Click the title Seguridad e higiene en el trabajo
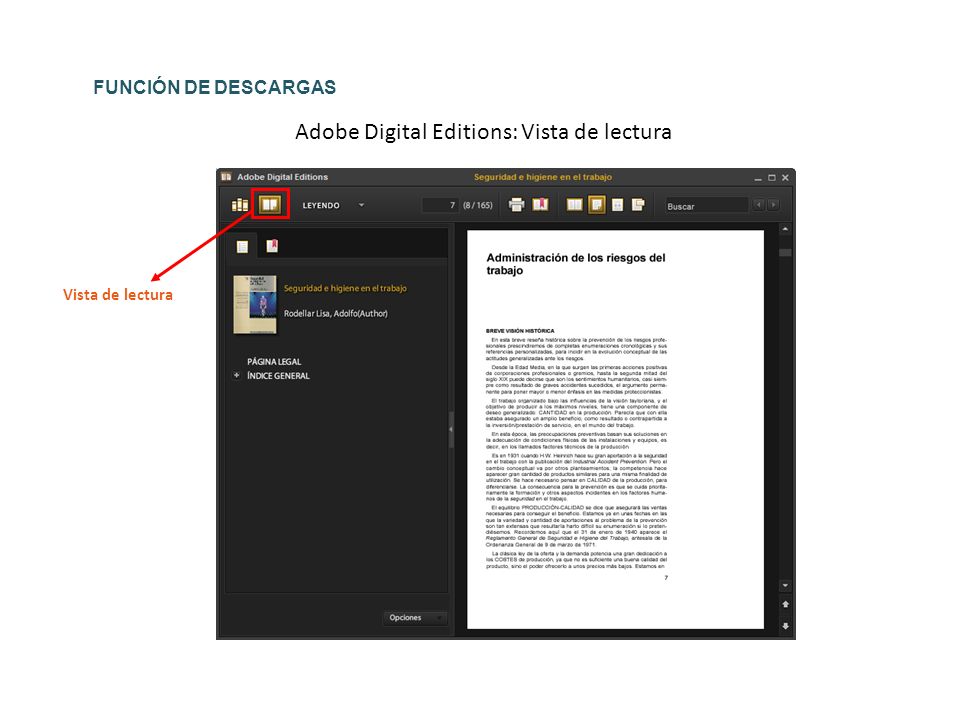This screenshot has width=960, height=720. pos(345,288)
